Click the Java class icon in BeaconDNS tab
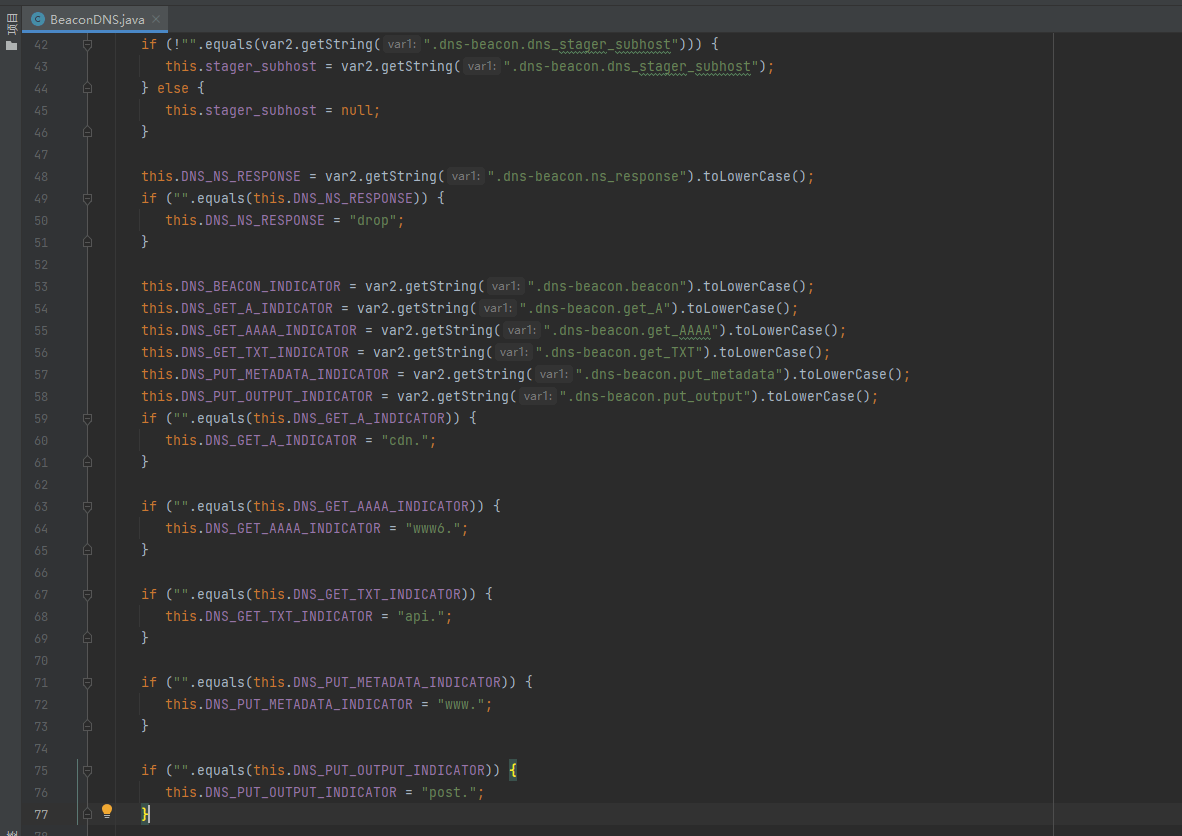This screenshot has height=836, width=1182. (38, 19)
